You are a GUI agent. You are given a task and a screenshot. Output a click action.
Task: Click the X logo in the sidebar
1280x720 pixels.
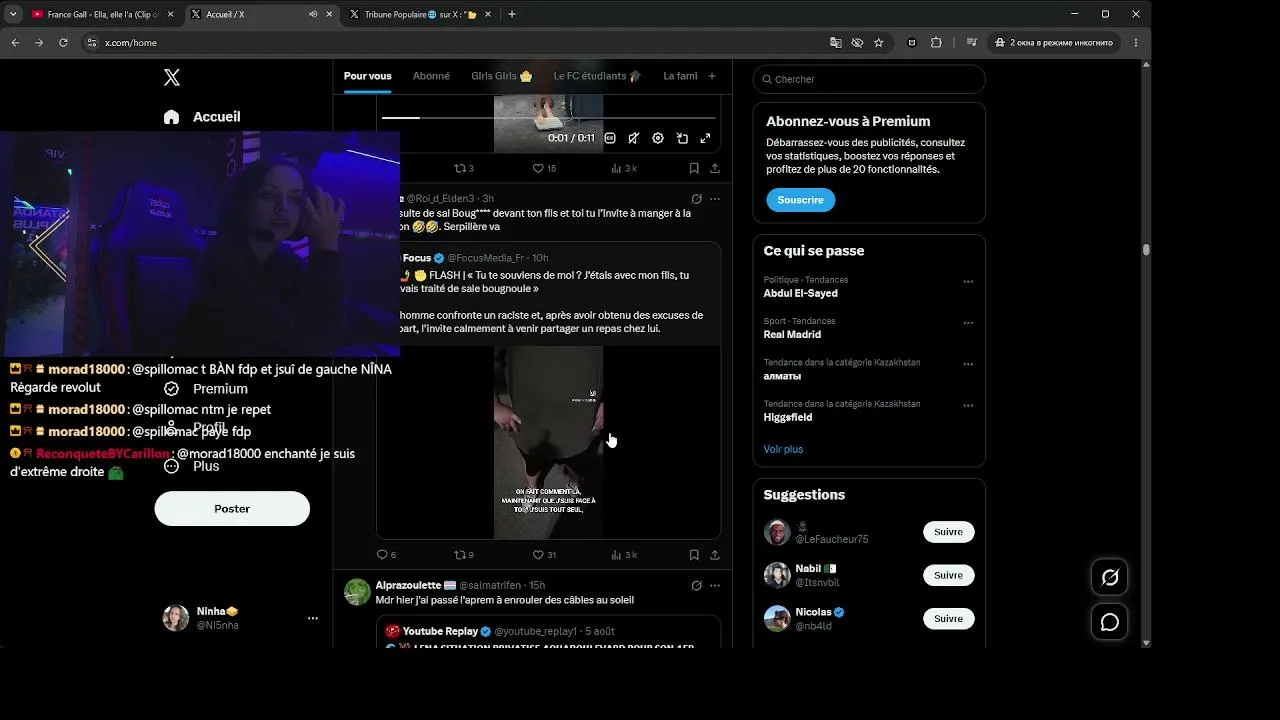[x=172, y=78]
